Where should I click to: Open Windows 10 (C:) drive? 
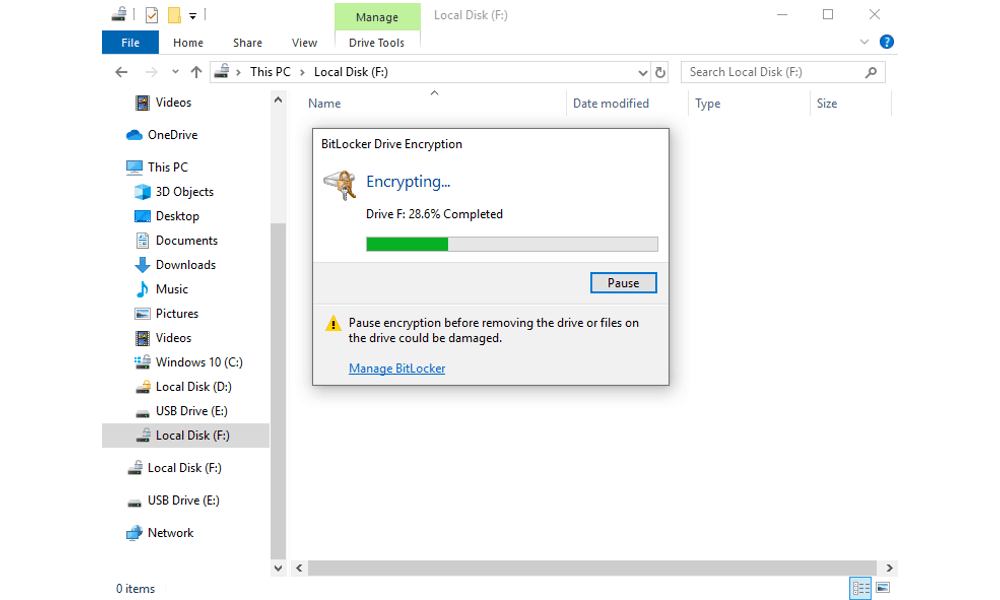199,362
